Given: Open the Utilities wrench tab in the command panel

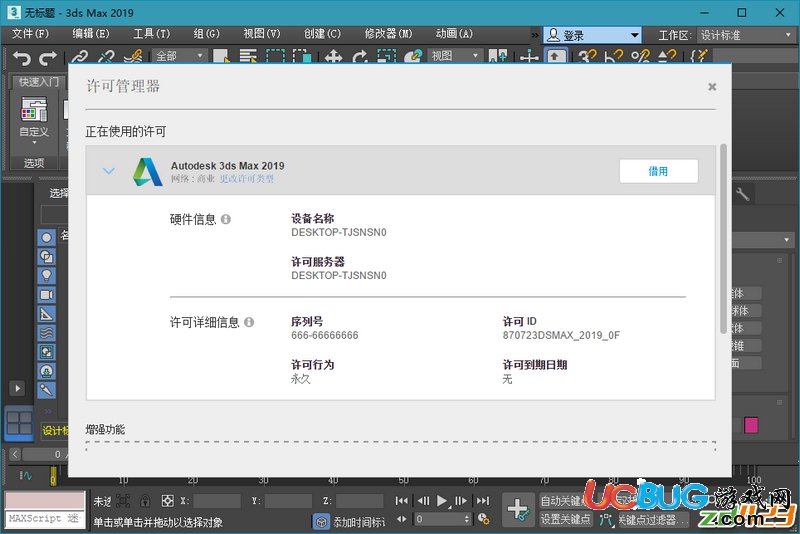Looking at the screenshot, I should pyautogui.click(x=742, y=194).
